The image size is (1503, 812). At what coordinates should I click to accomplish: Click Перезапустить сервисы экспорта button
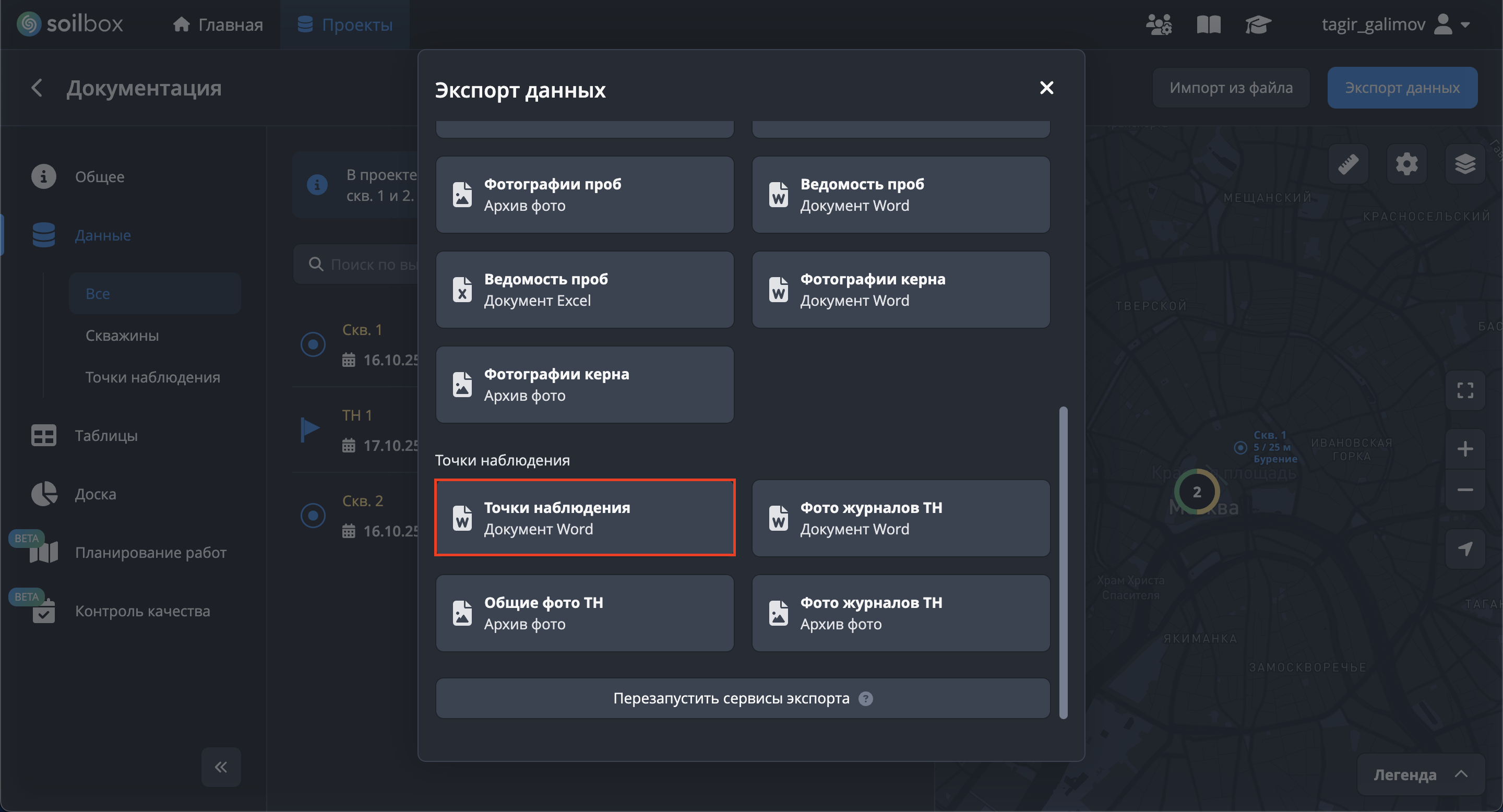[x=731, y=698]
